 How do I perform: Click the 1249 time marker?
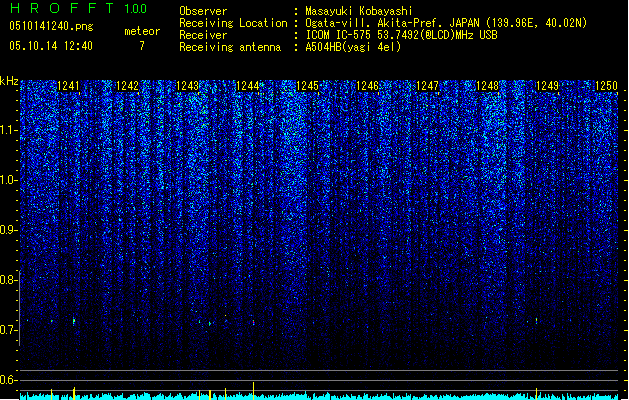tap(547, 86)
